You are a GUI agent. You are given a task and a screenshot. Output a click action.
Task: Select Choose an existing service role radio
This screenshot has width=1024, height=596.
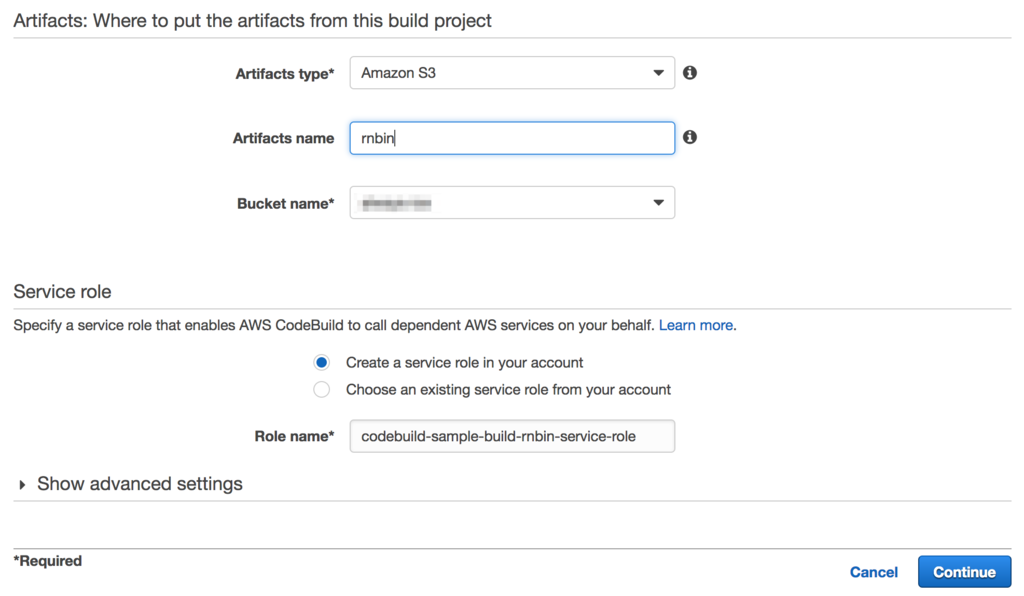click(321, 390)
